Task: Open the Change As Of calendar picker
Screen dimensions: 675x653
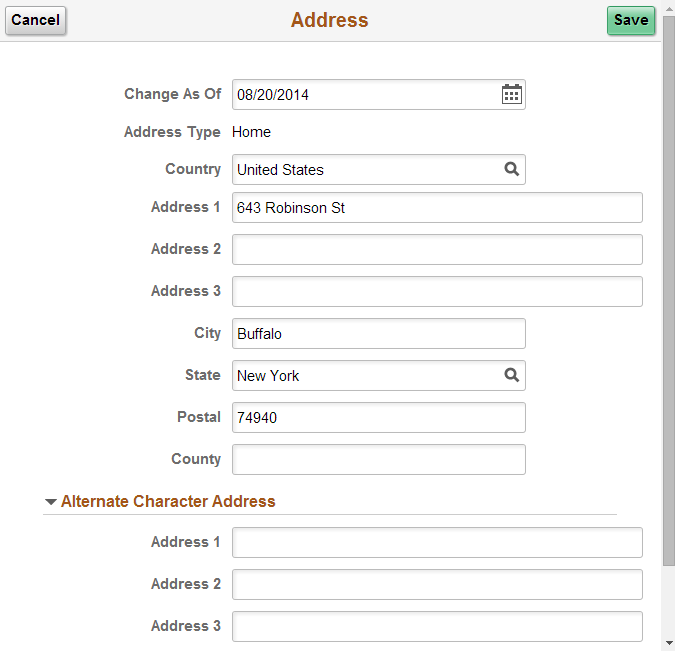Action: pos(511,94)
